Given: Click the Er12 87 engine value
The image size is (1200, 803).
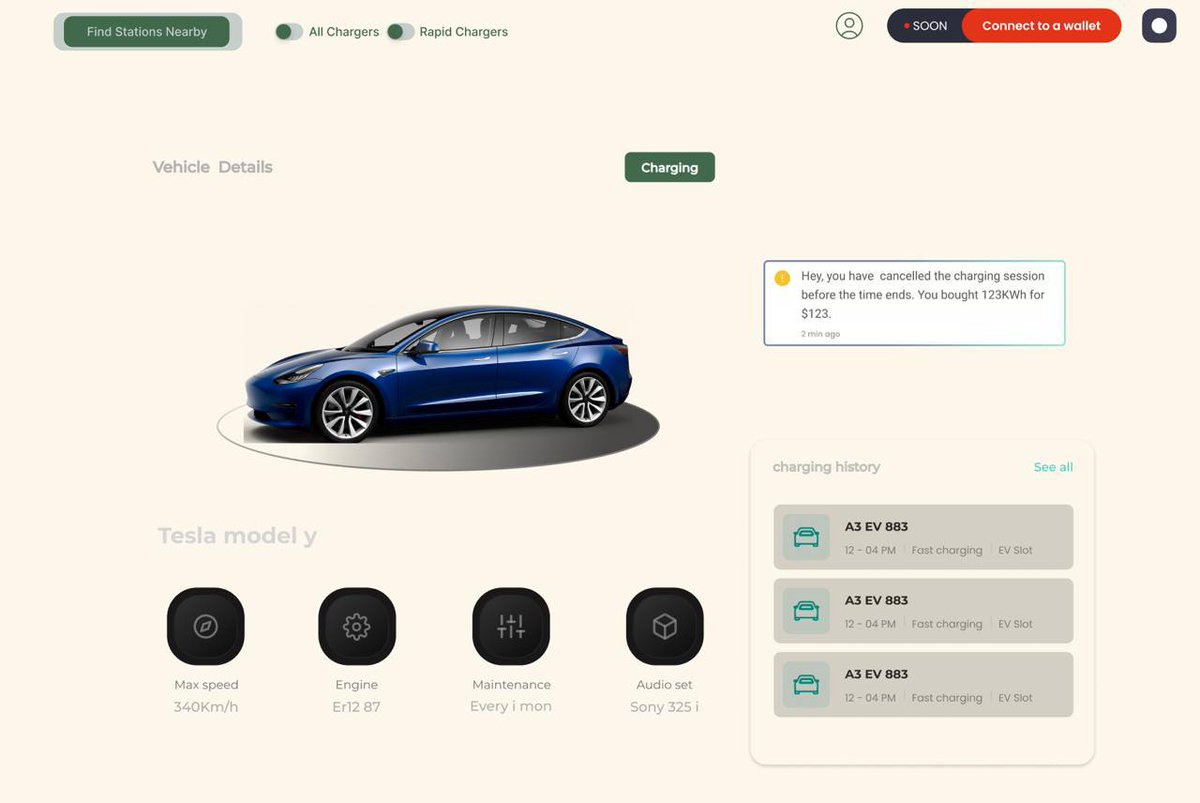Looking at the screenshot, I should (357, 707).
